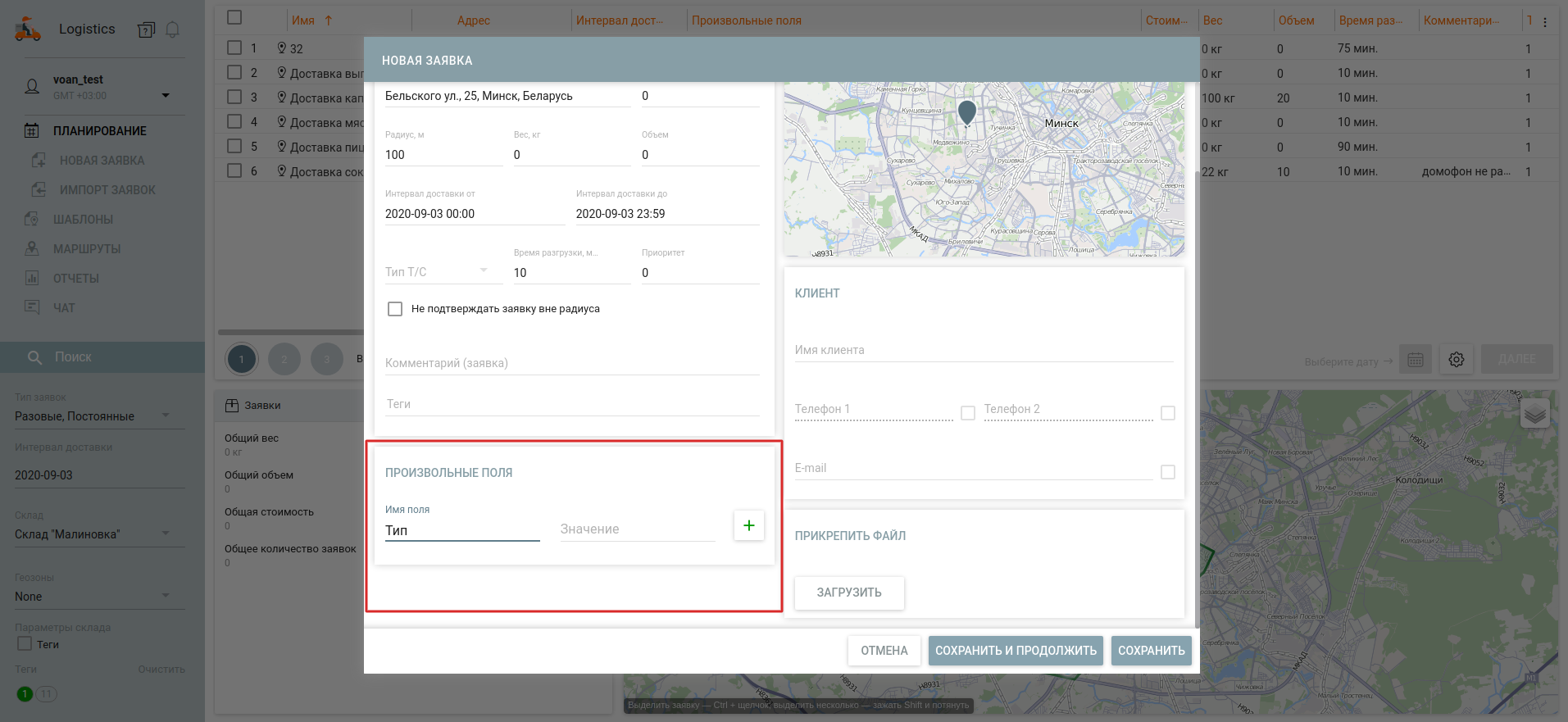This screenshot has width=1568, height=722.
Task: Open the calendar date picker icon
Action: point(1415,360)
